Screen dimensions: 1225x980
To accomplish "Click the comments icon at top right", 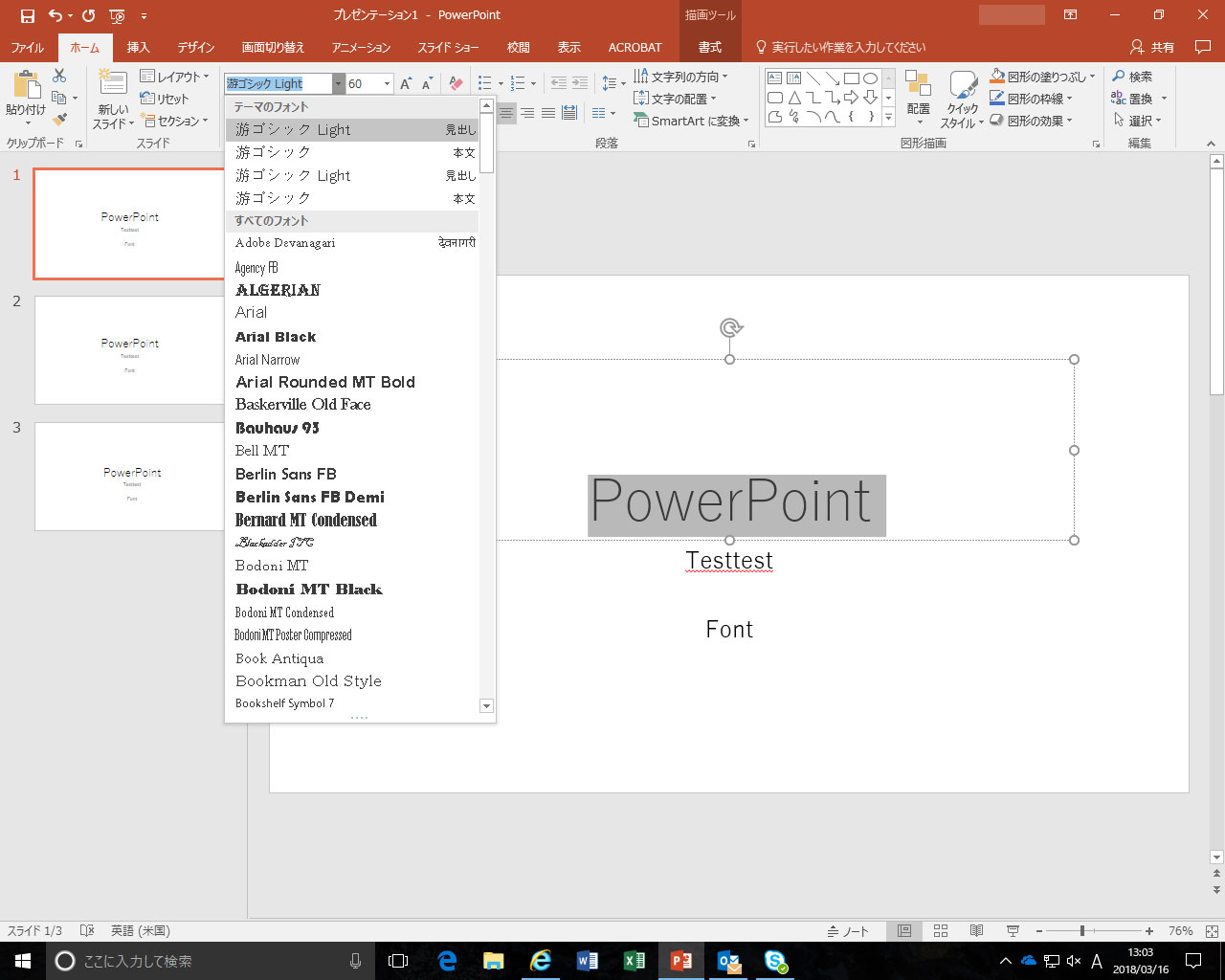I will 1203,47.
